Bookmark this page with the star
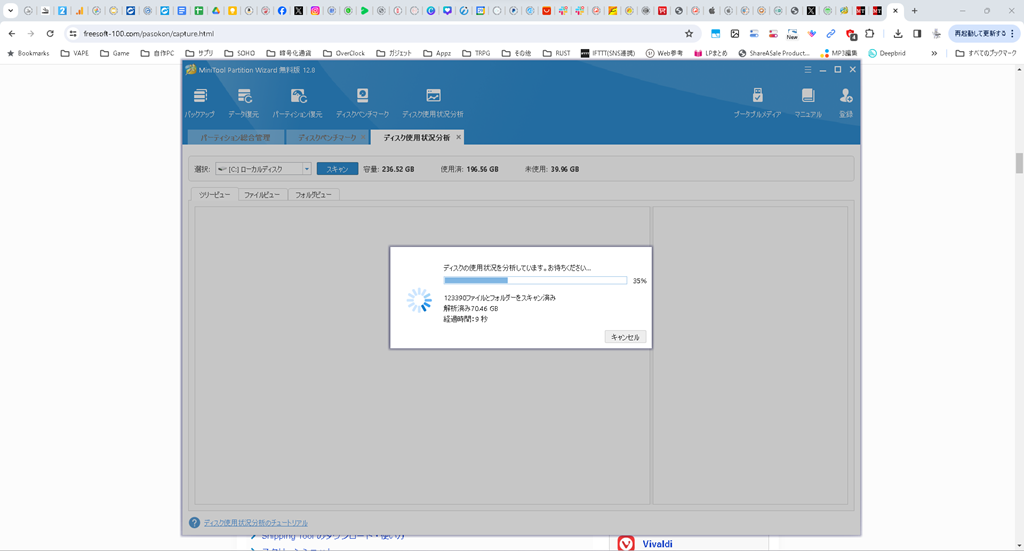Image resolution: width=1024 pixels, height=551 pixels. pyautogui.click(x=688, y=33)
